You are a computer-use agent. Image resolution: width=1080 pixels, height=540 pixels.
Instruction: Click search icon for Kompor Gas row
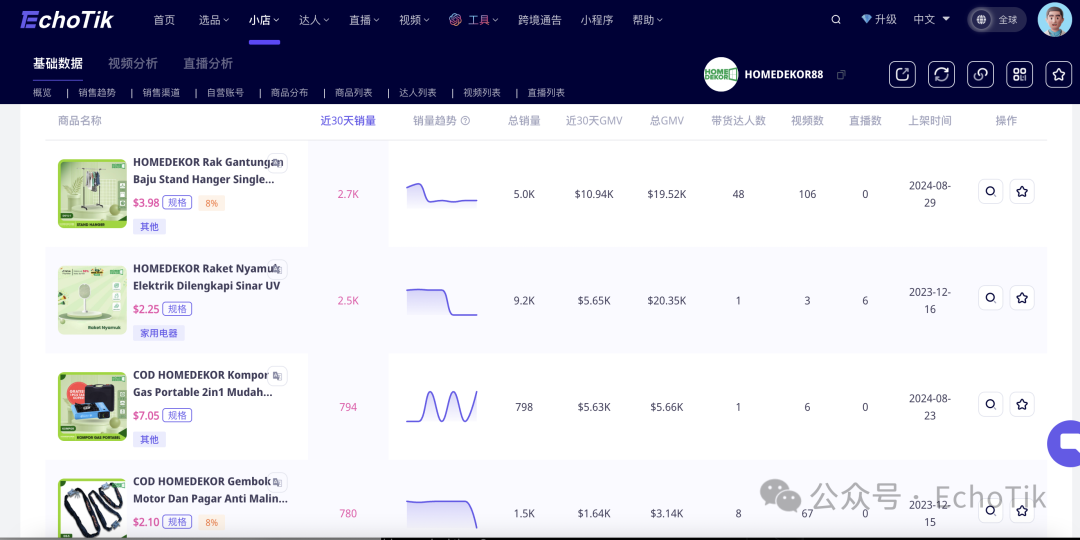click(990, 404)
